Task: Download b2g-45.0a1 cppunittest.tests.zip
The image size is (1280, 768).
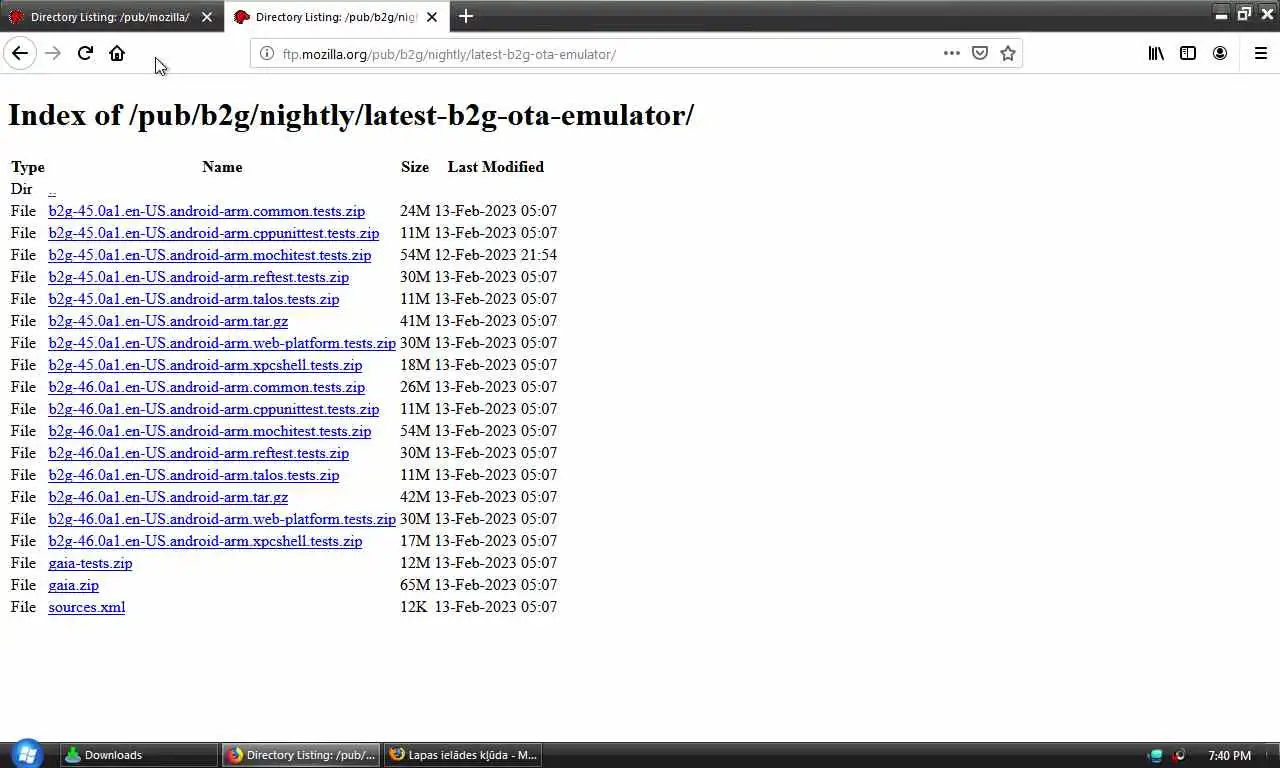Action: 213,233
